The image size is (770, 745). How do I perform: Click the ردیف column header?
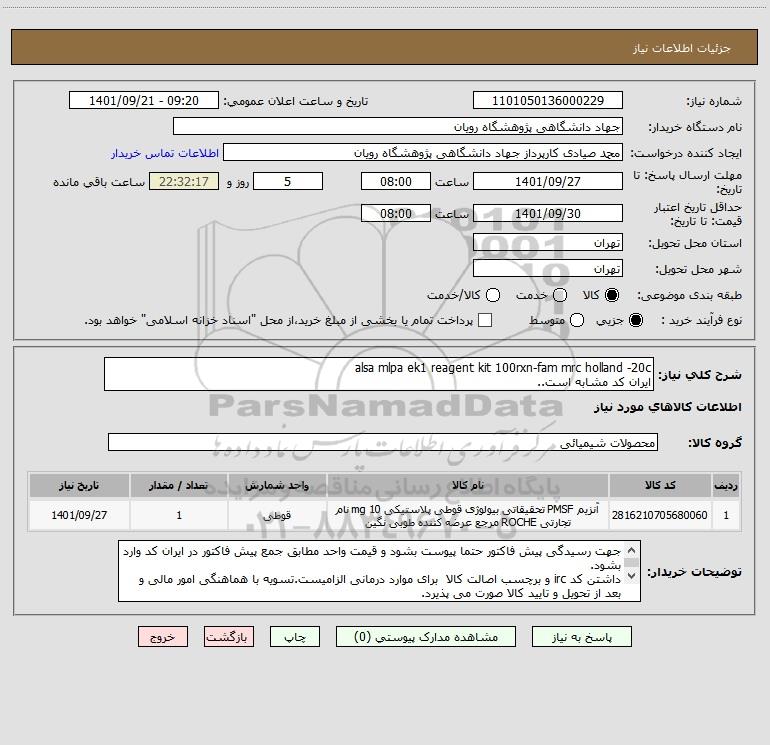pos(726,485)
